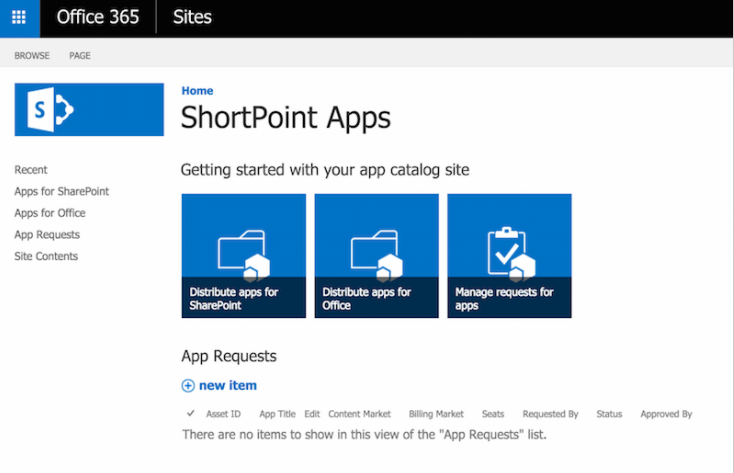Screen dimensions: 734x473
Task: Open the BROWSE ribbon tab
Action: click(32, 55)
